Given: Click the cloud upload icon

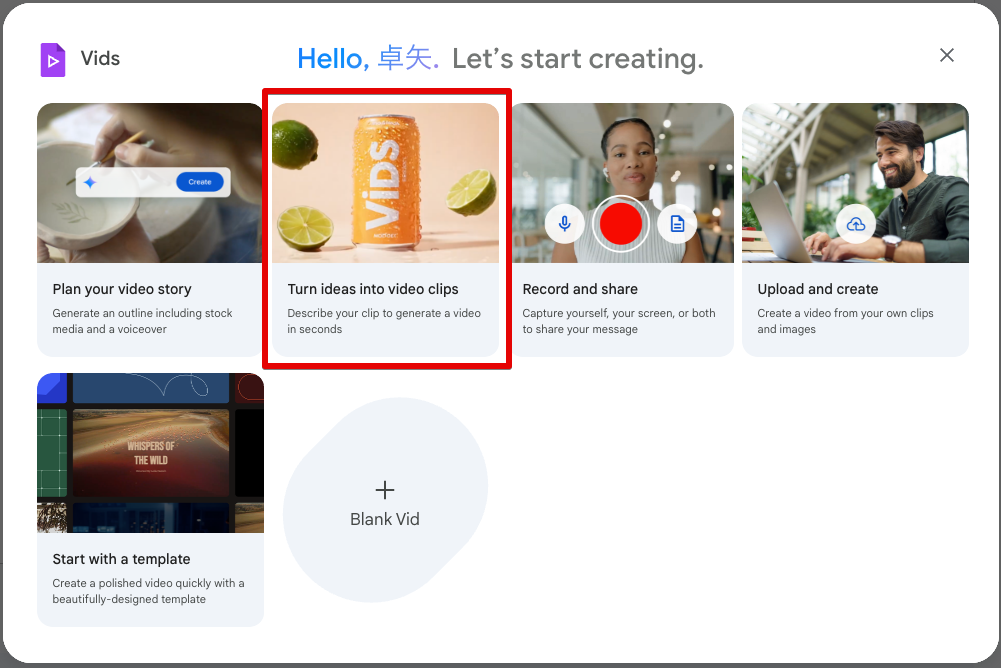Looking at the screenshot, I should coord(856,224).
